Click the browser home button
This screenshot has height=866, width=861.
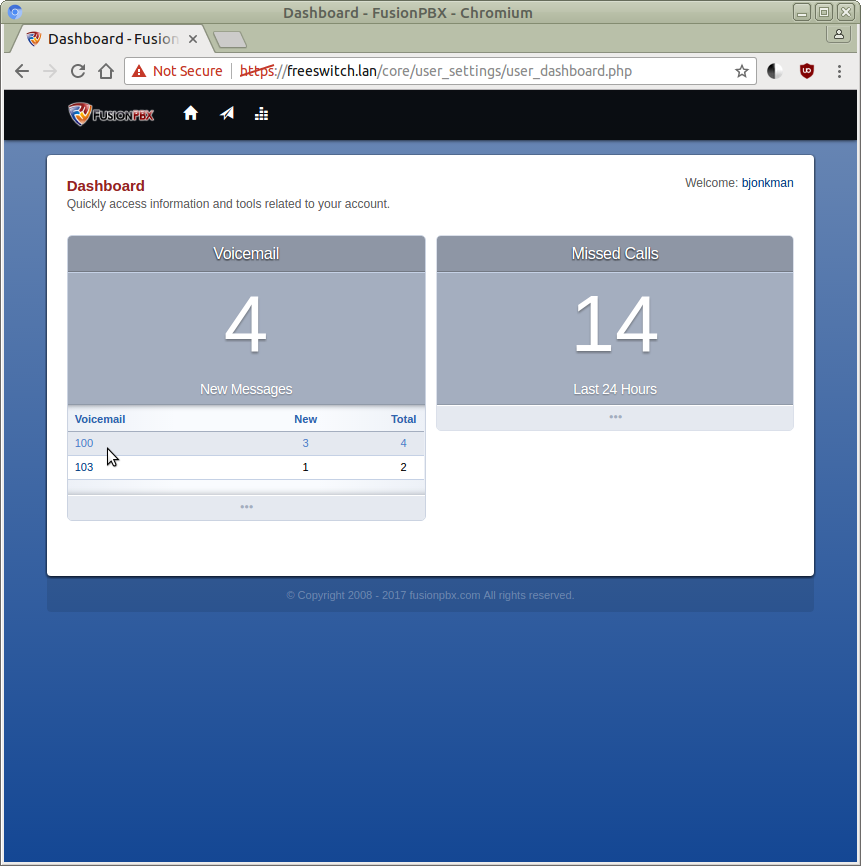(x=106, y=71)
